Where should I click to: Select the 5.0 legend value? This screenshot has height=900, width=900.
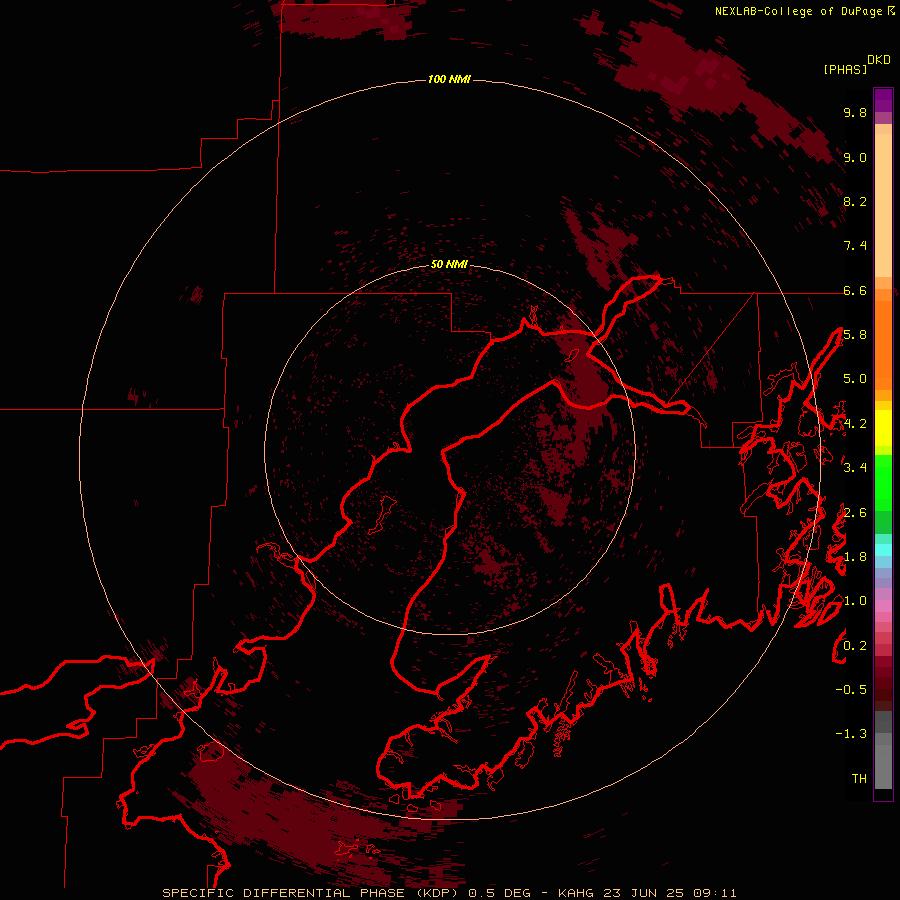855,379
